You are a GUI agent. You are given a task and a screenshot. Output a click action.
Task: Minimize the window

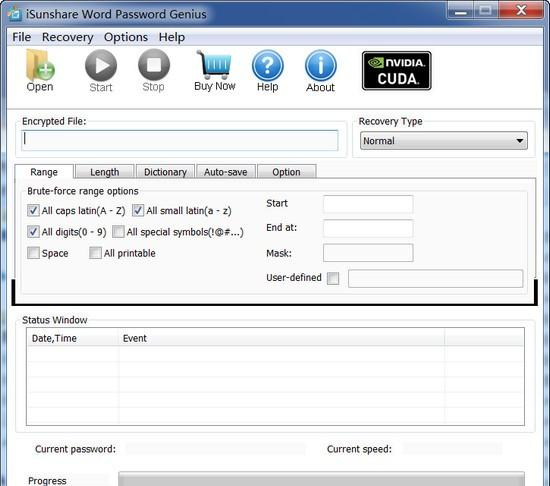point(461,10)
